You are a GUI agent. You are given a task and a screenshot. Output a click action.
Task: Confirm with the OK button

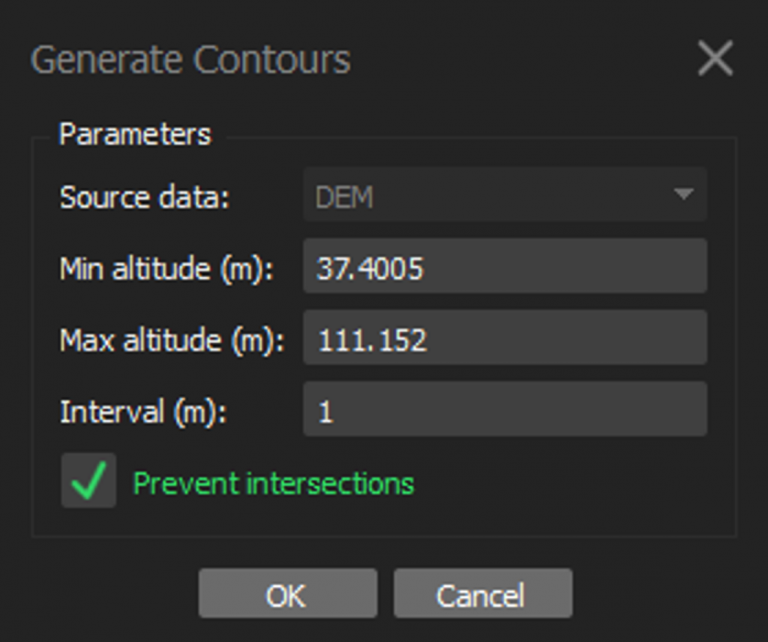point(287,595)
